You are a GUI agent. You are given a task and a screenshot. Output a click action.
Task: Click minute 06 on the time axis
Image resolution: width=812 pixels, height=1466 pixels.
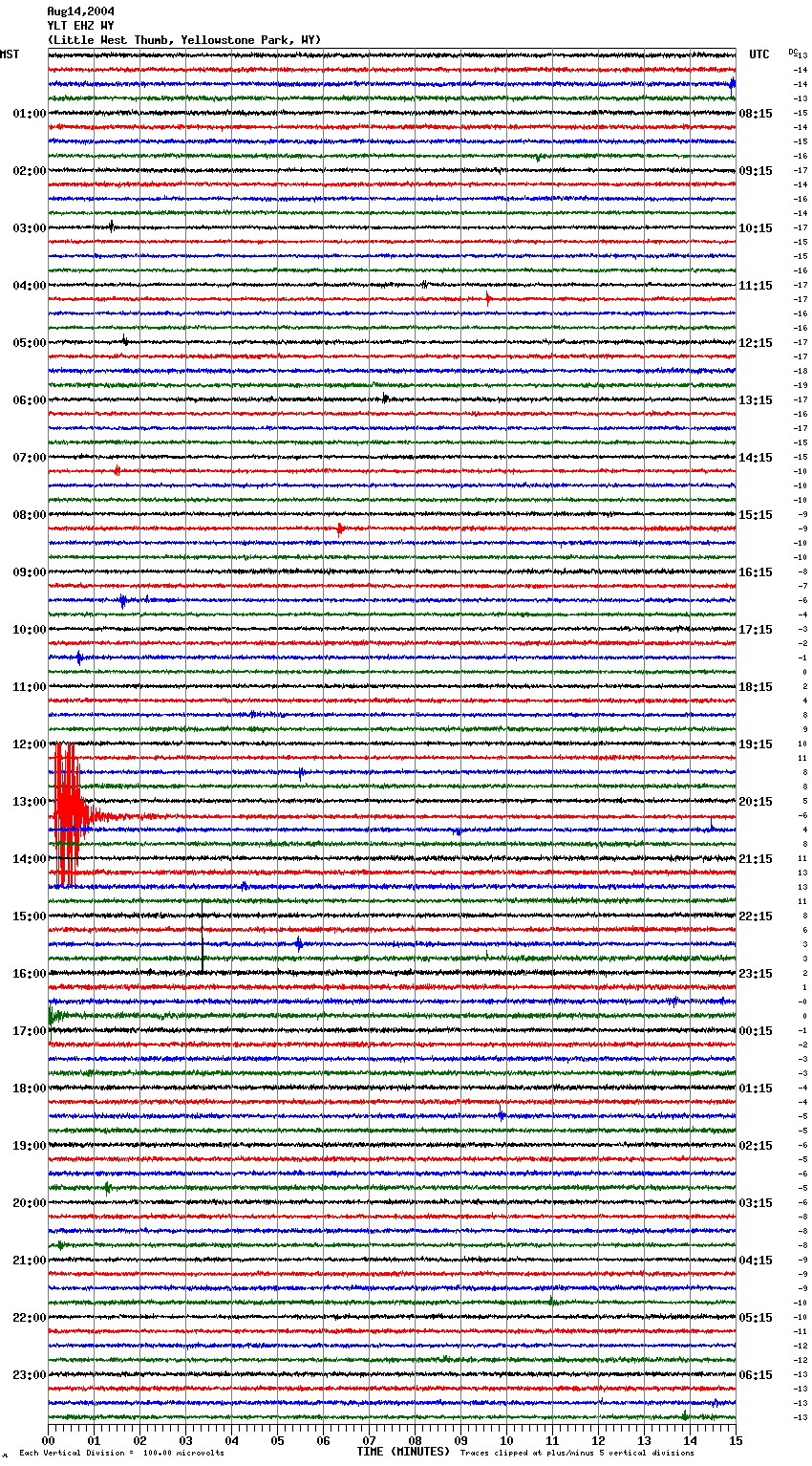323,1441
